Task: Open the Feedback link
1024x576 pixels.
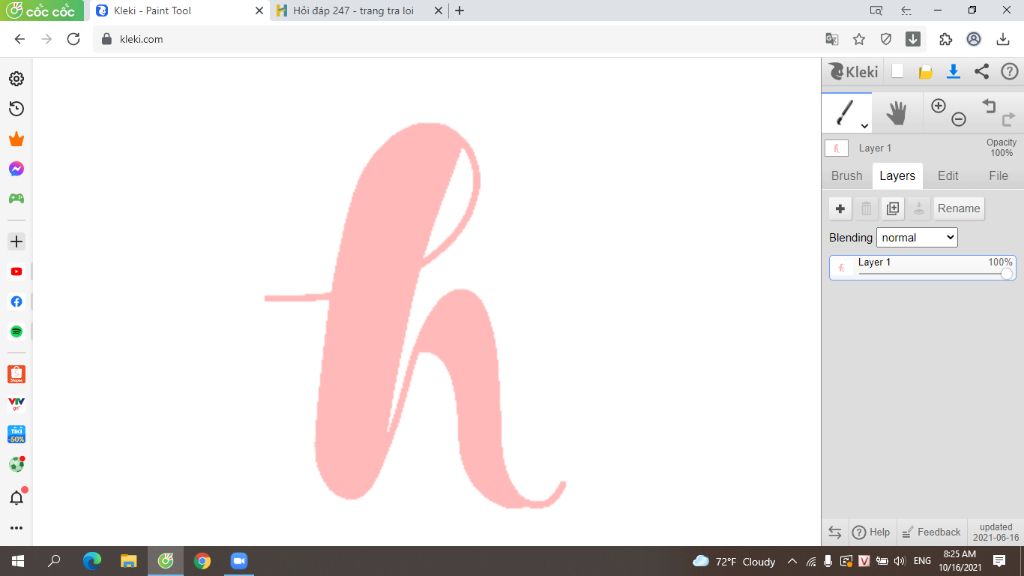Action: pos(931,532)
